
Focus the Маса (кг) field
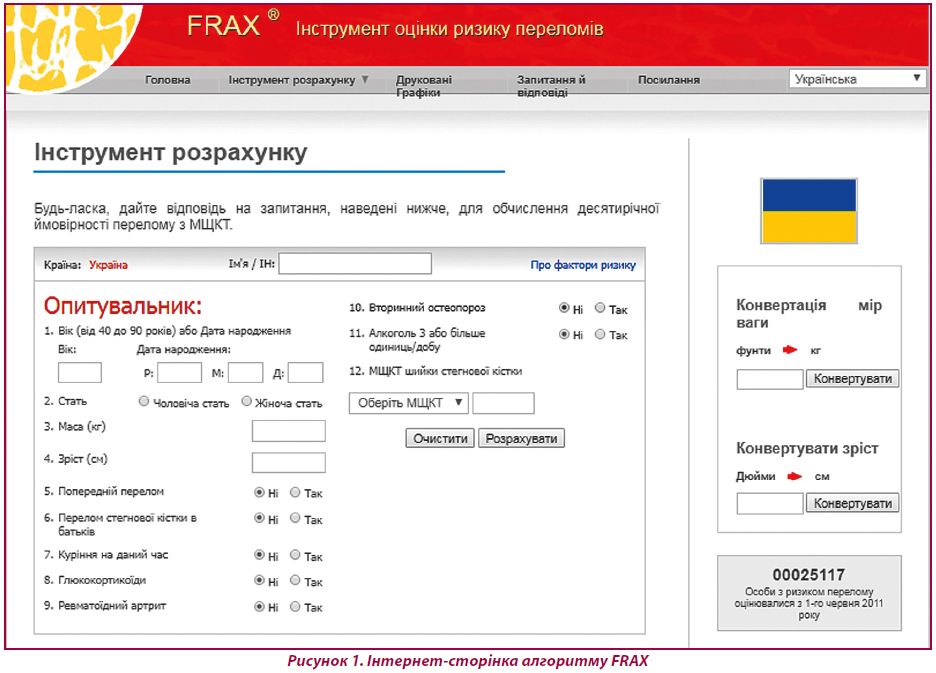click(289, 431)
